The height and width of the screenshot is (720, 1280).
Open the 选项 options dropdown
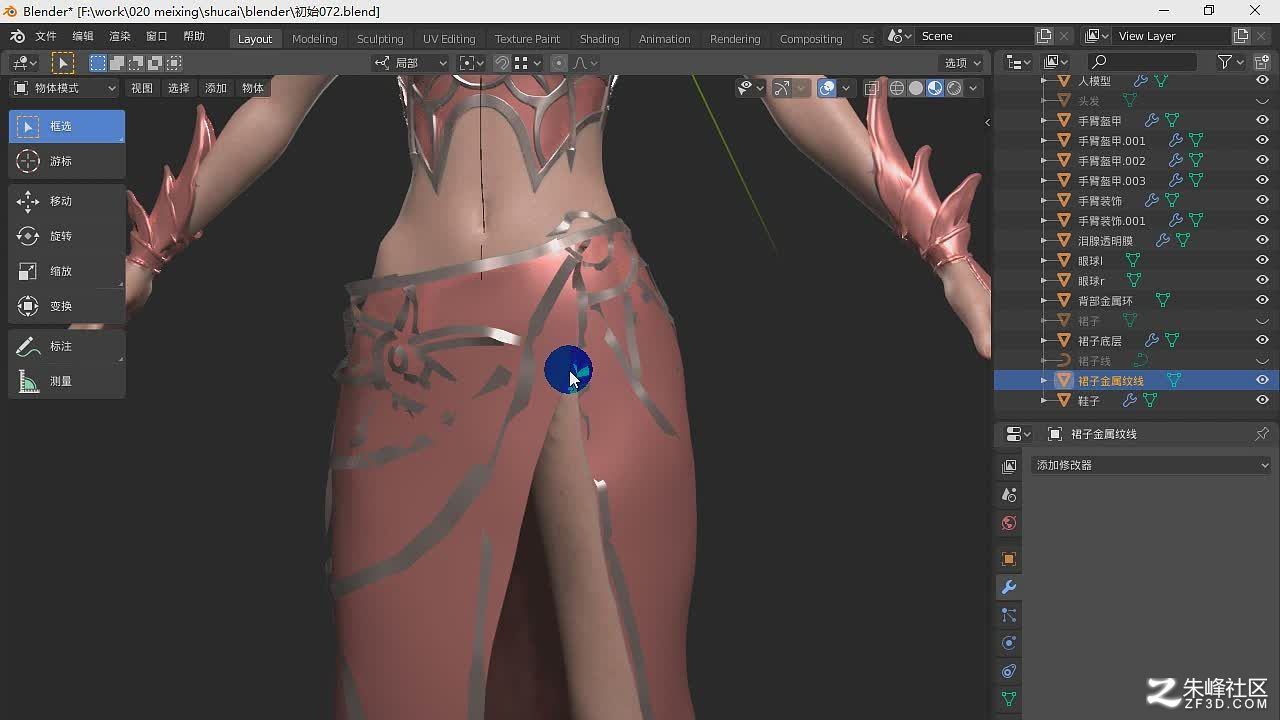coord(963,63)
